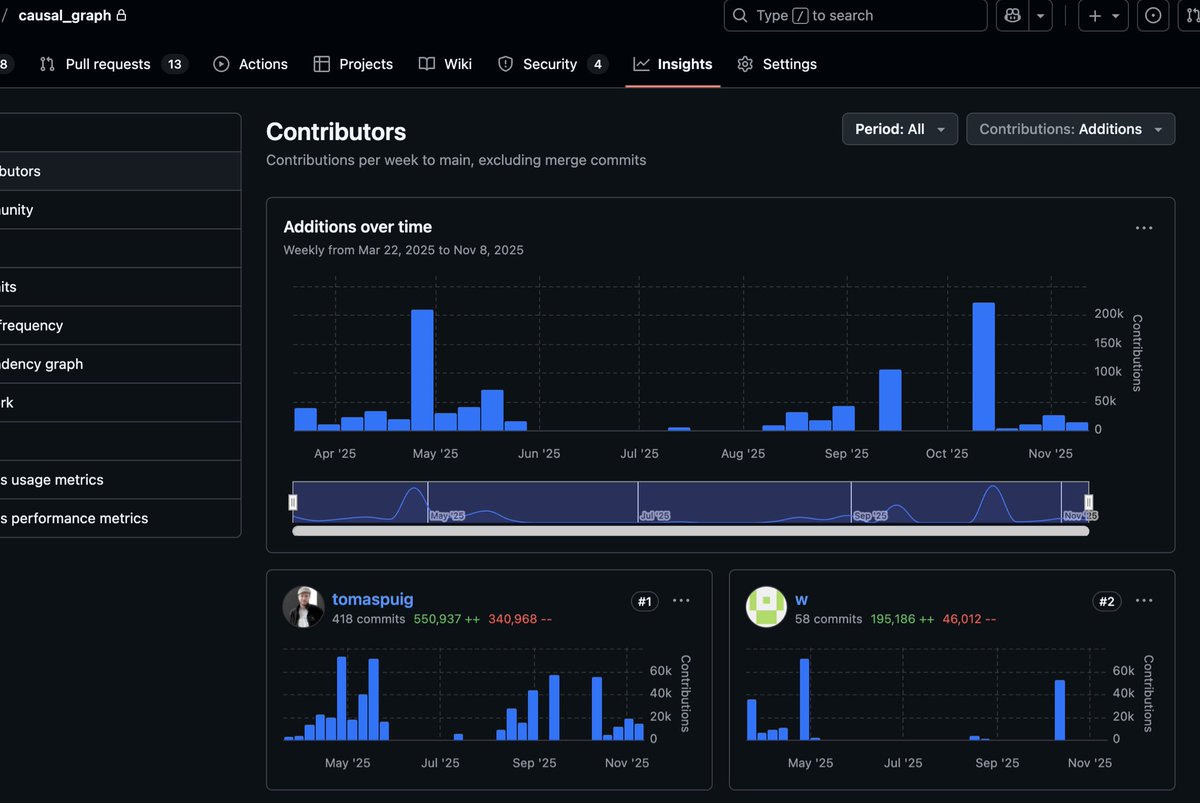This screenshot has width=1200, height=803.
Task: Click the 'Additions over time' chart title
Action: (358, 227)
